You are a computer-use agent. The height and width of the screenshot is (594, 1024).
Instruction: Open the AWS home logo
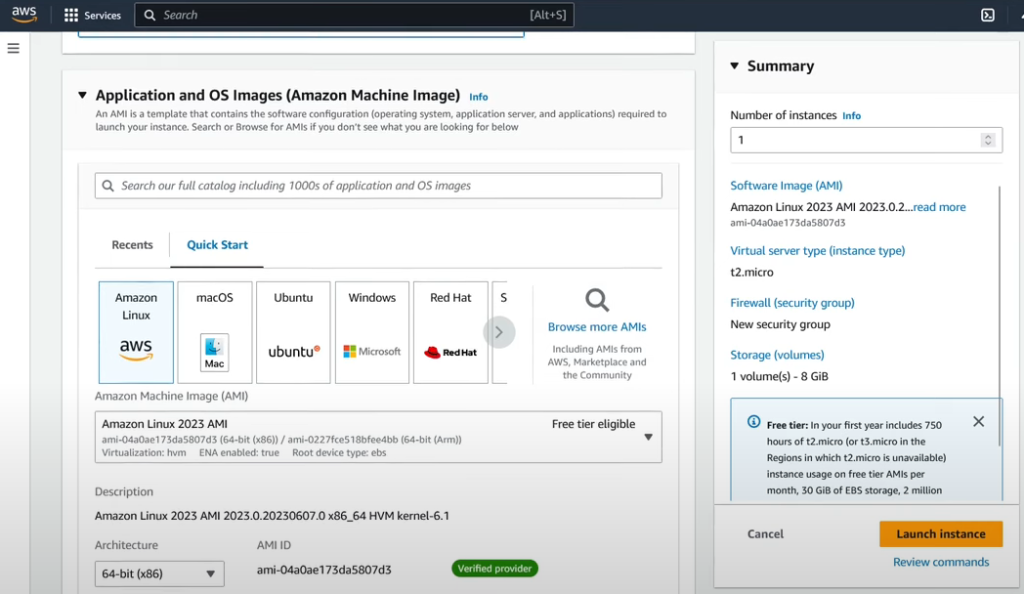(24, 14)
